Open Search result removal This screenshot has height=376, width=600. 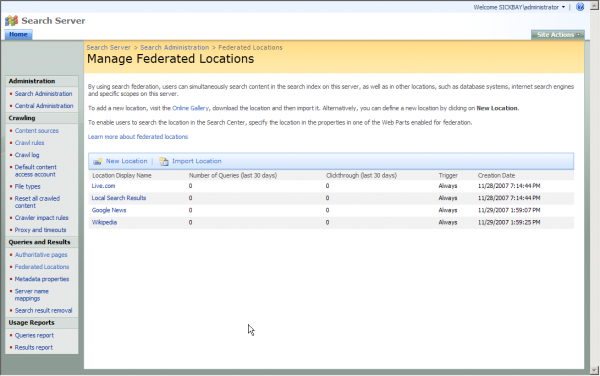tap(43, 311)
